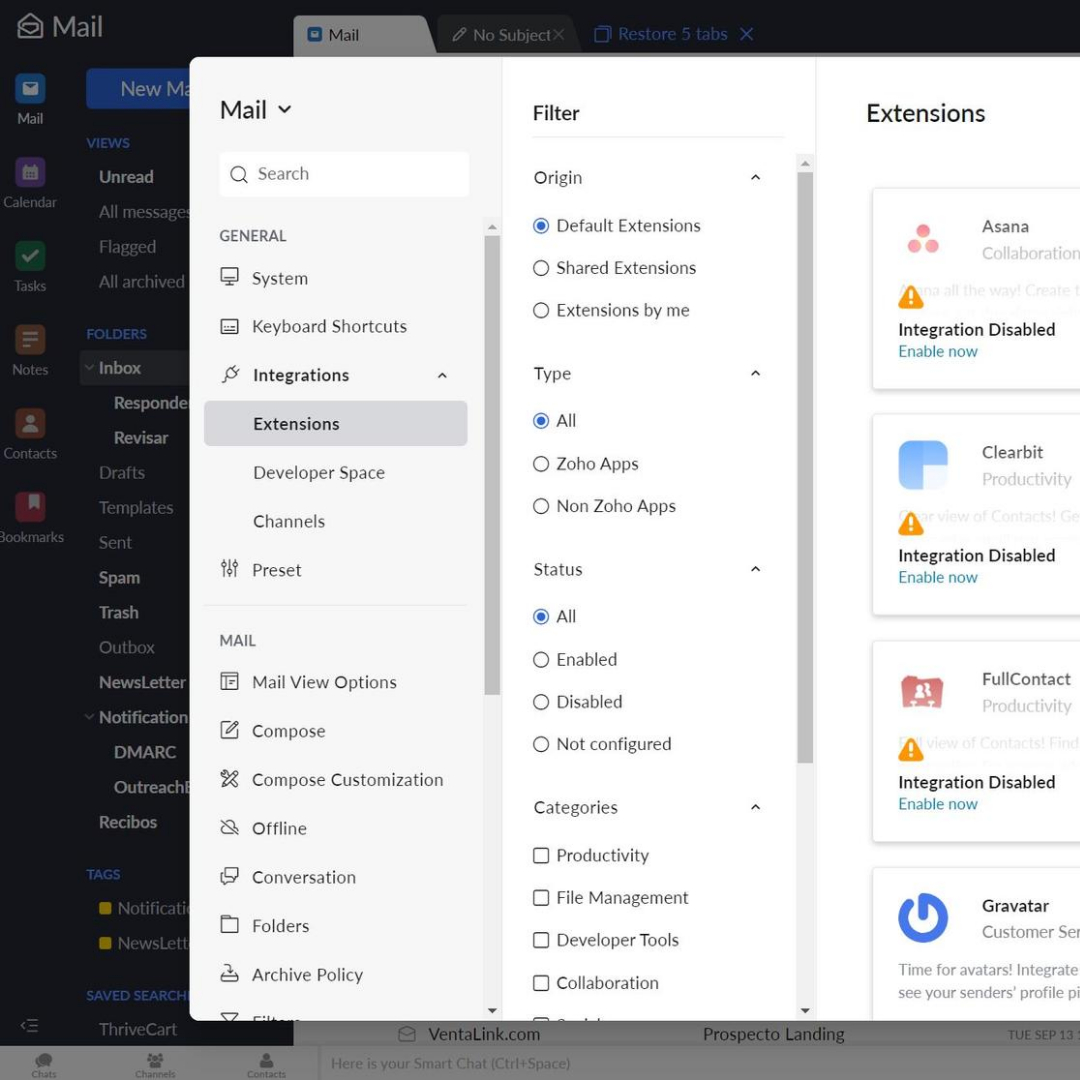The height and width of the screenshot is (1080, 1080).
Task: Open Channels in bottom bar
Action: [155, 1064]
